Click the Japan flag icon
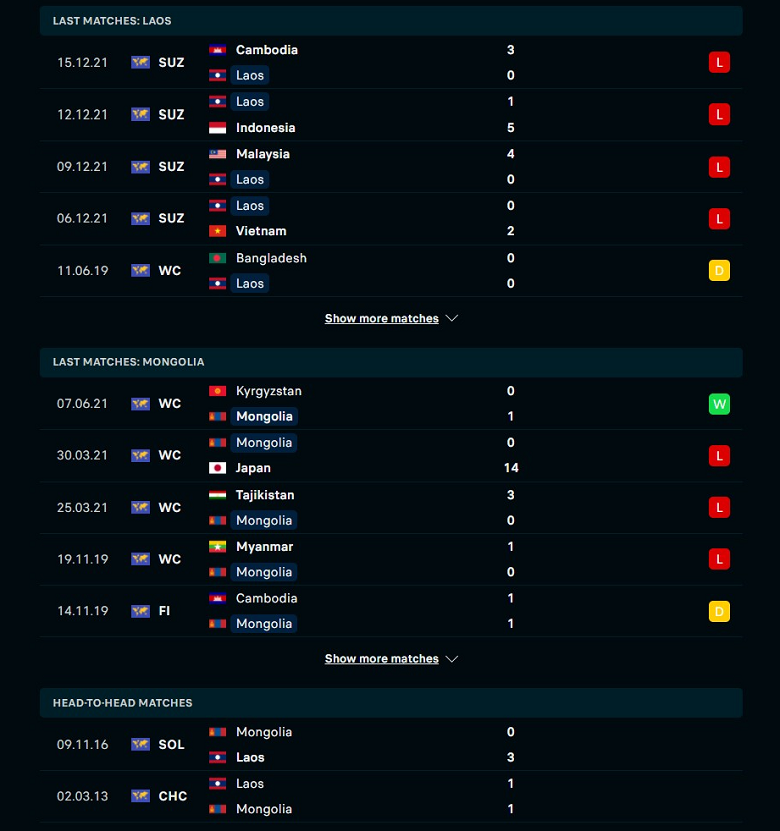 tap(217, 468)
